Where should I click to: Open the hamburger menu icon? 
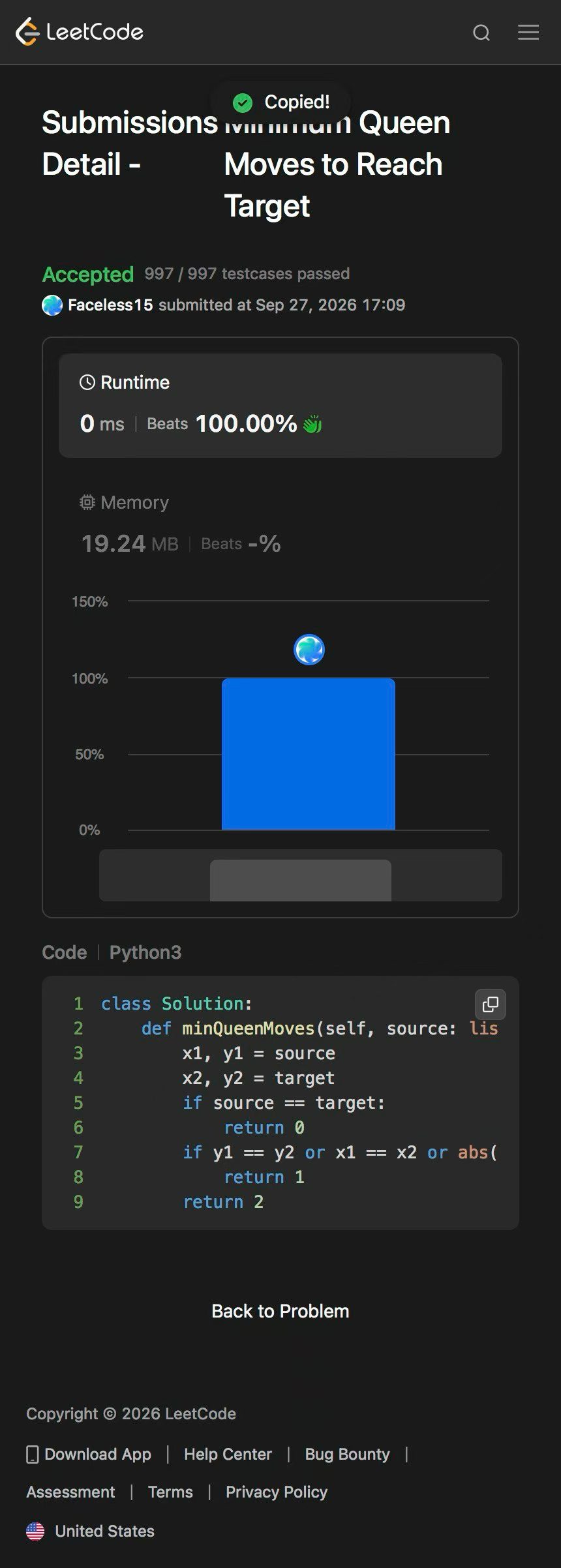point(528,32)
